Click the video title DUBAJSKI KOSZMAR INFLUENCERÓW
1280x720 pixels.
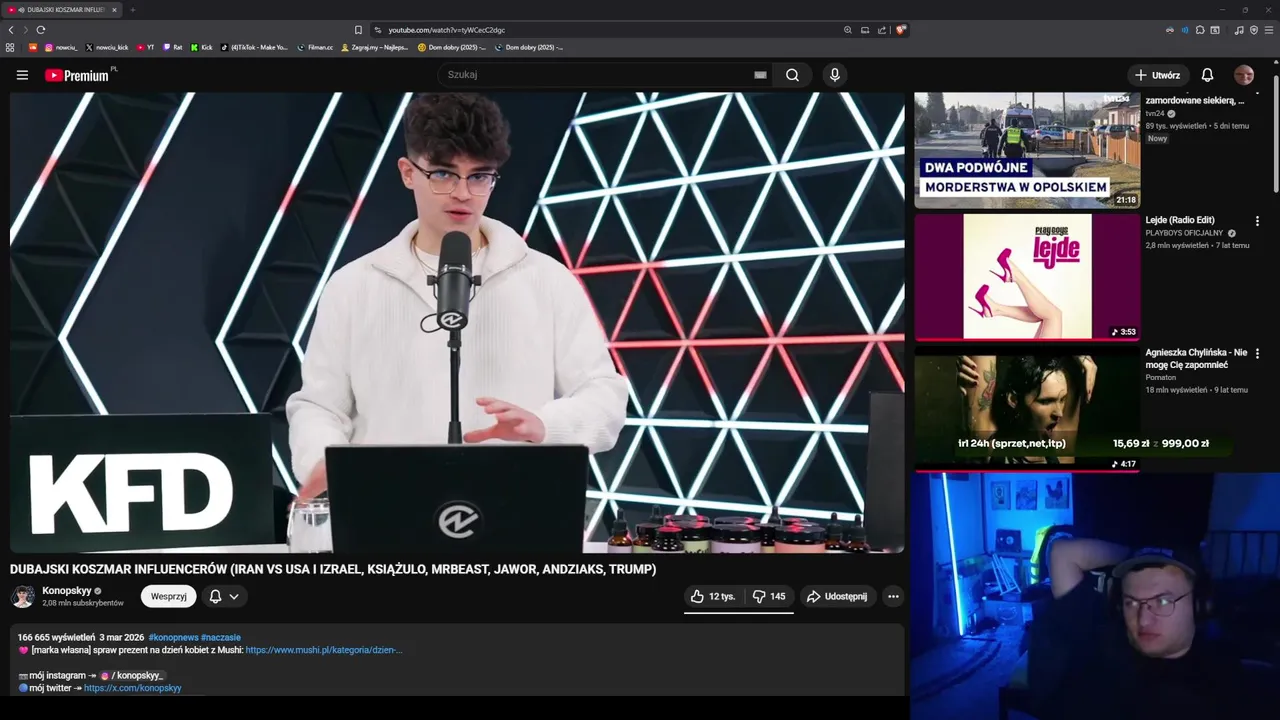333,569
